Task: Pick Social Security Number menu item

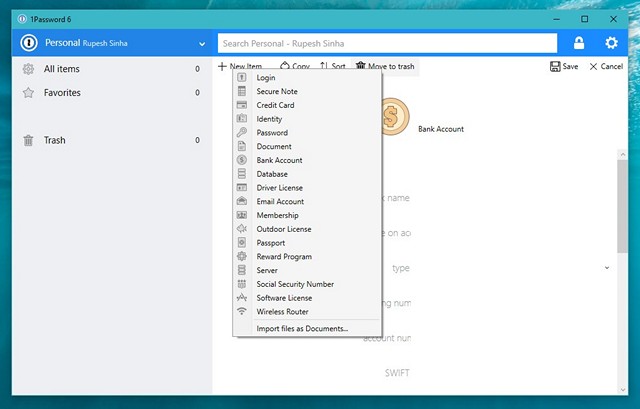Action: [295, 284]
